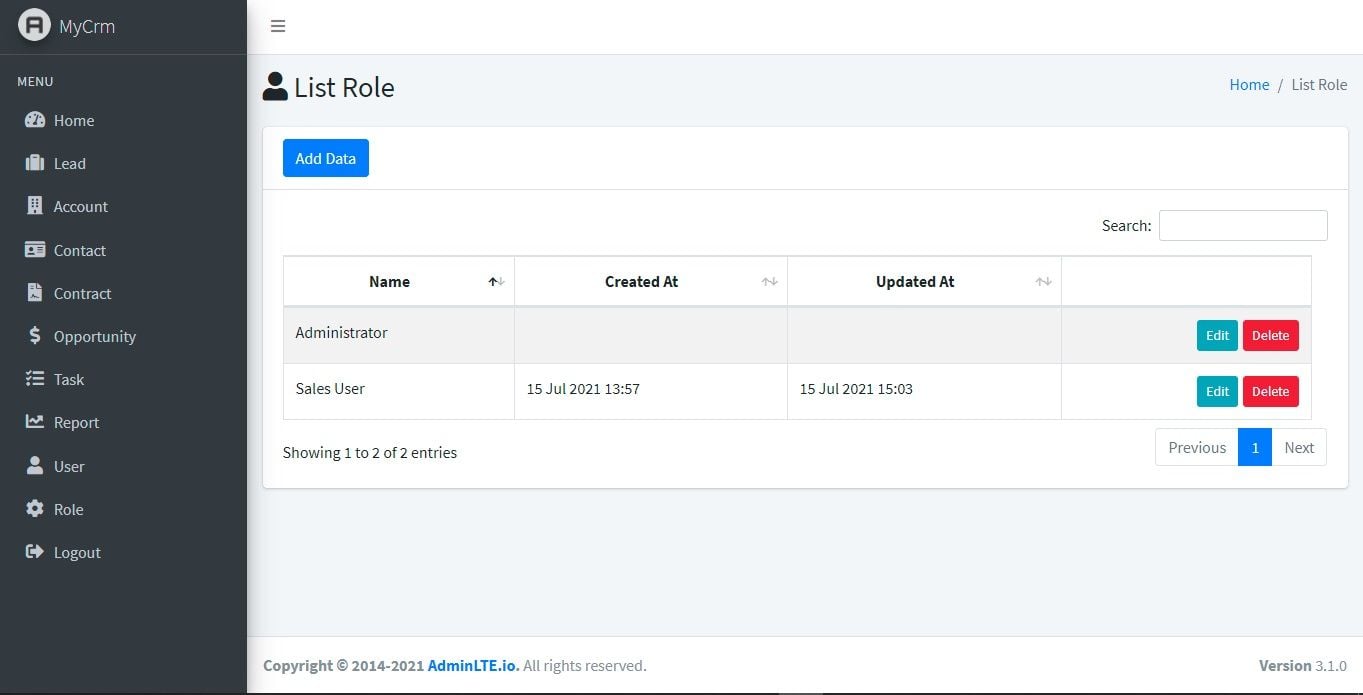Click the Opportunity dollar sign icon
The image size is (1363, 695).
(x=35, y=336)
